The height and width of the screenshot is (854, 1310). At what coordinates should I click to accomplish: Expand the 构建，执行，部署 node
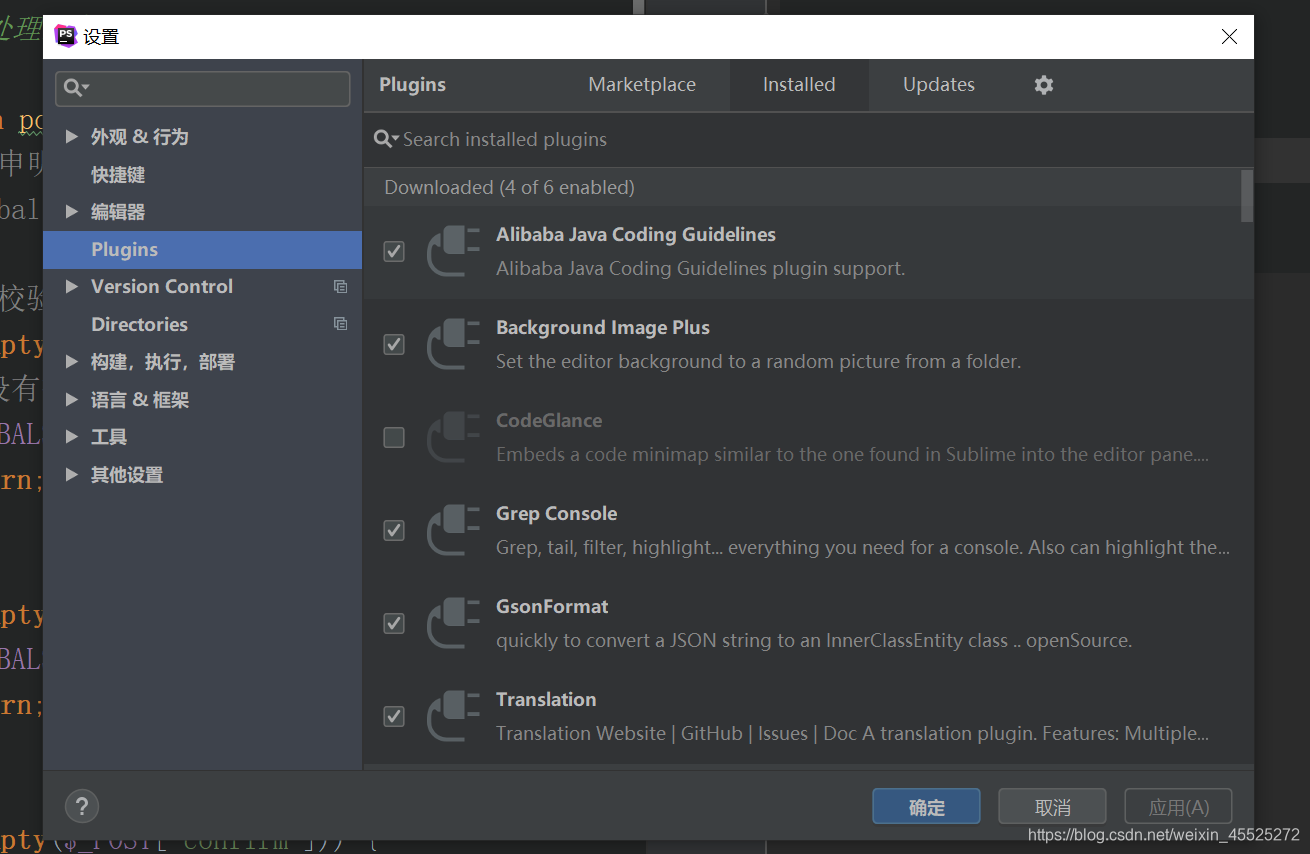71,361
